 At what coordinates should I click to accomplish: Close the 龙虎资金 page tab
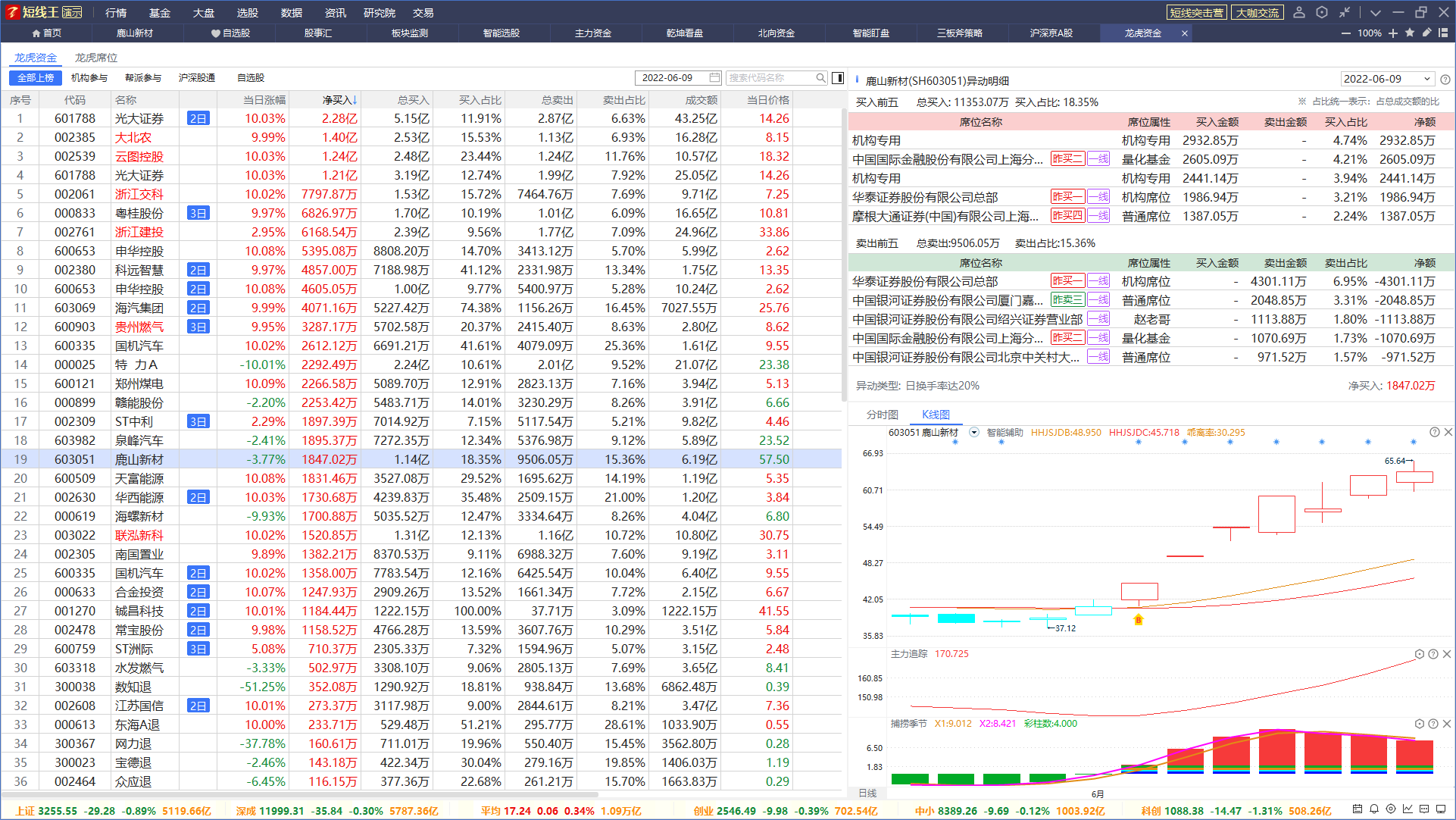1185,33
